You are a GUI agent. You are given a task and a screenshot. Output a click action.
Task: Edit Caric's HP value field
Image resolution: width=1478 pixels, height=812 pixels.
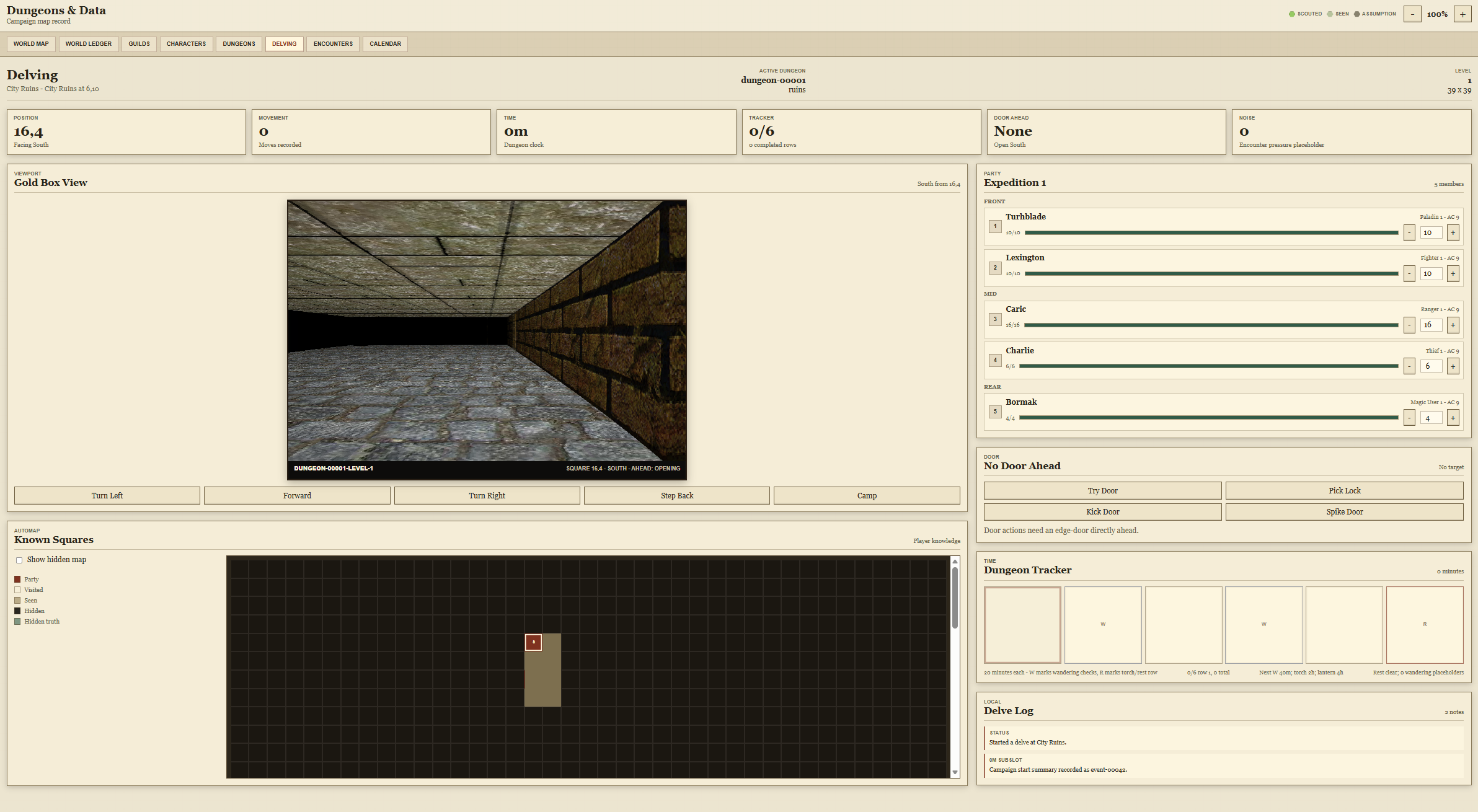click(1431, 325)
